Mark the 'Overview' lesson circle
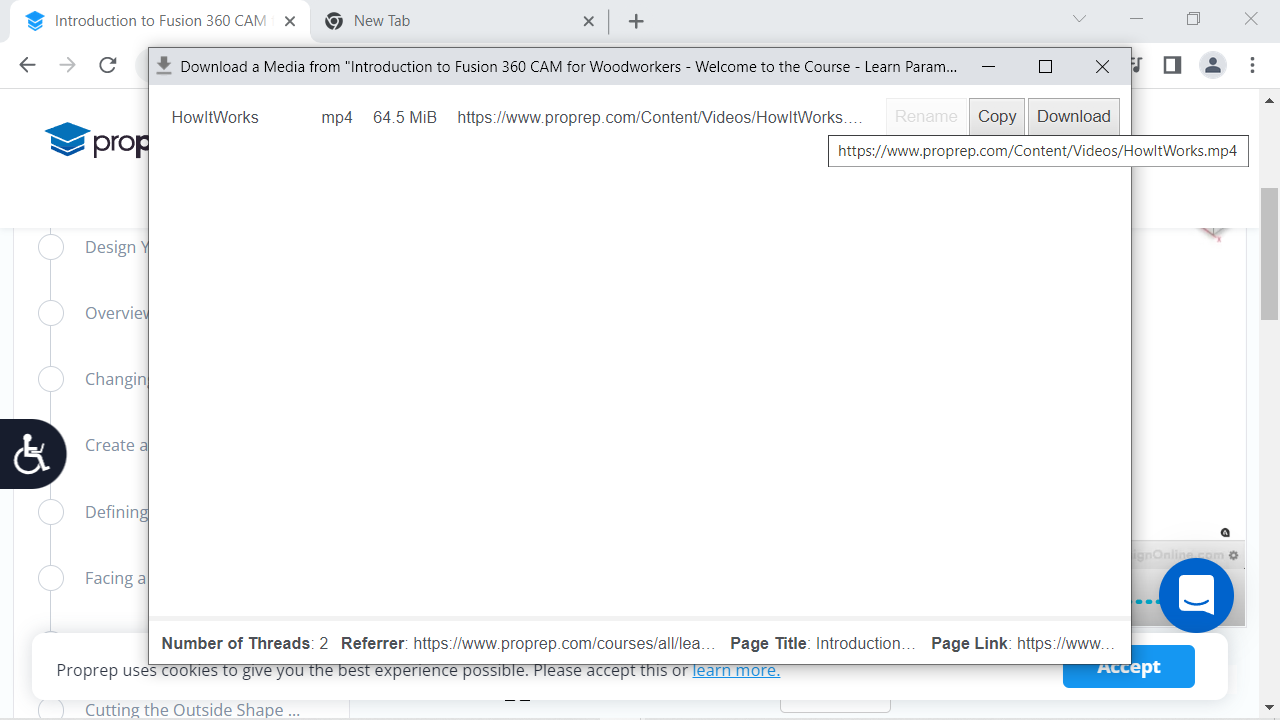 51,313
